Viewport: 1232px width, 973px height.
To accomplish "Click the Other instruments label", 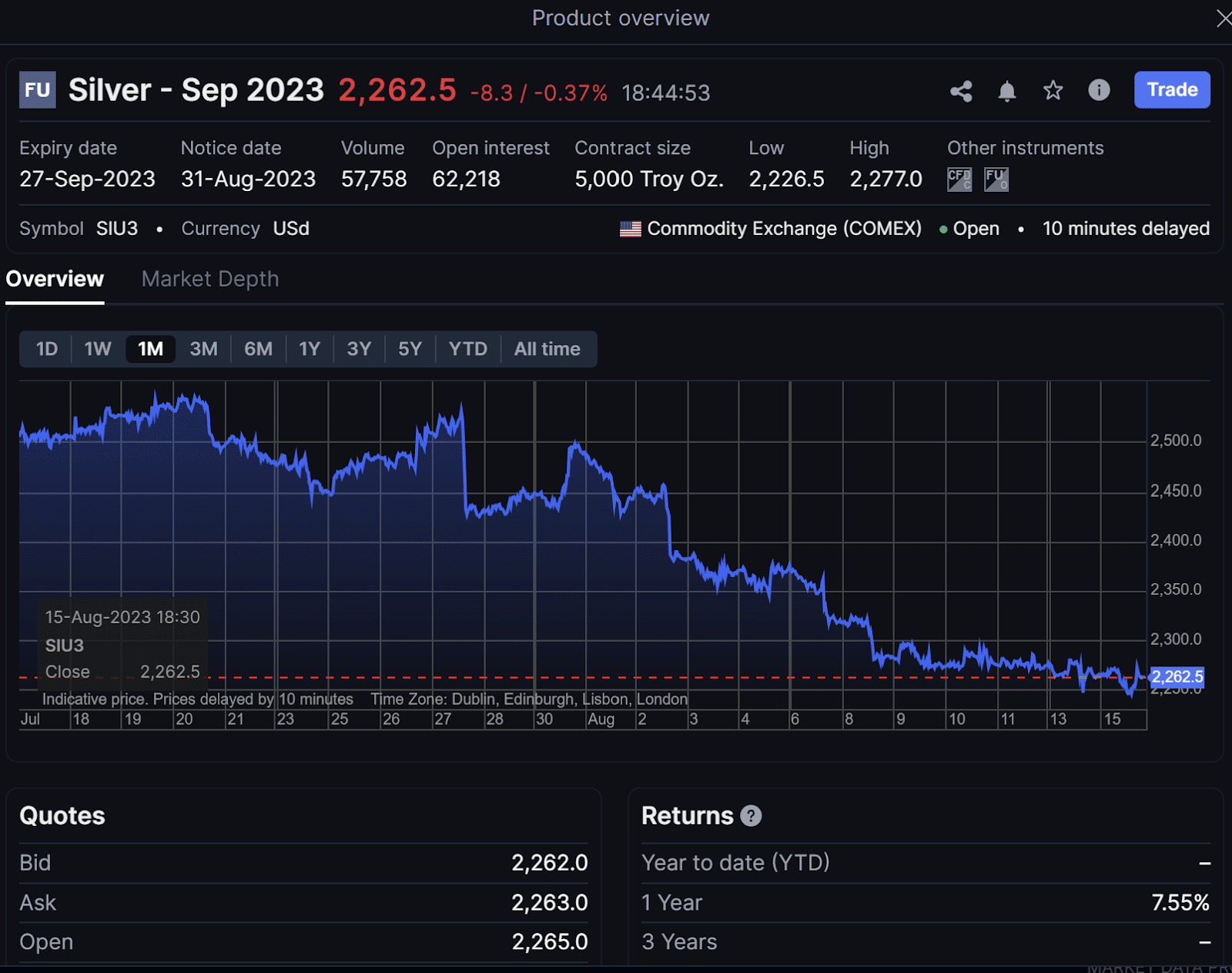I will 1025,148.
